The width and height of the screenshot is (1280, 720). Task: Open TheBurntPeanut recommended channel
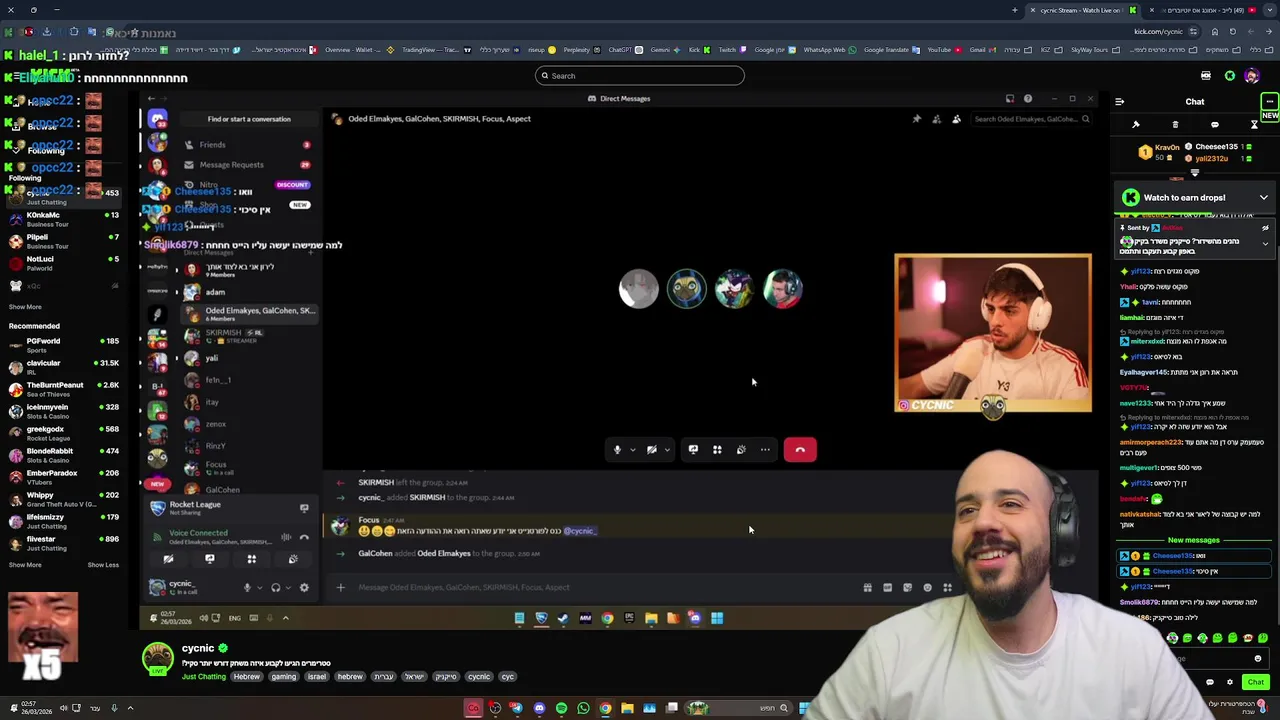tap(63, 389)
